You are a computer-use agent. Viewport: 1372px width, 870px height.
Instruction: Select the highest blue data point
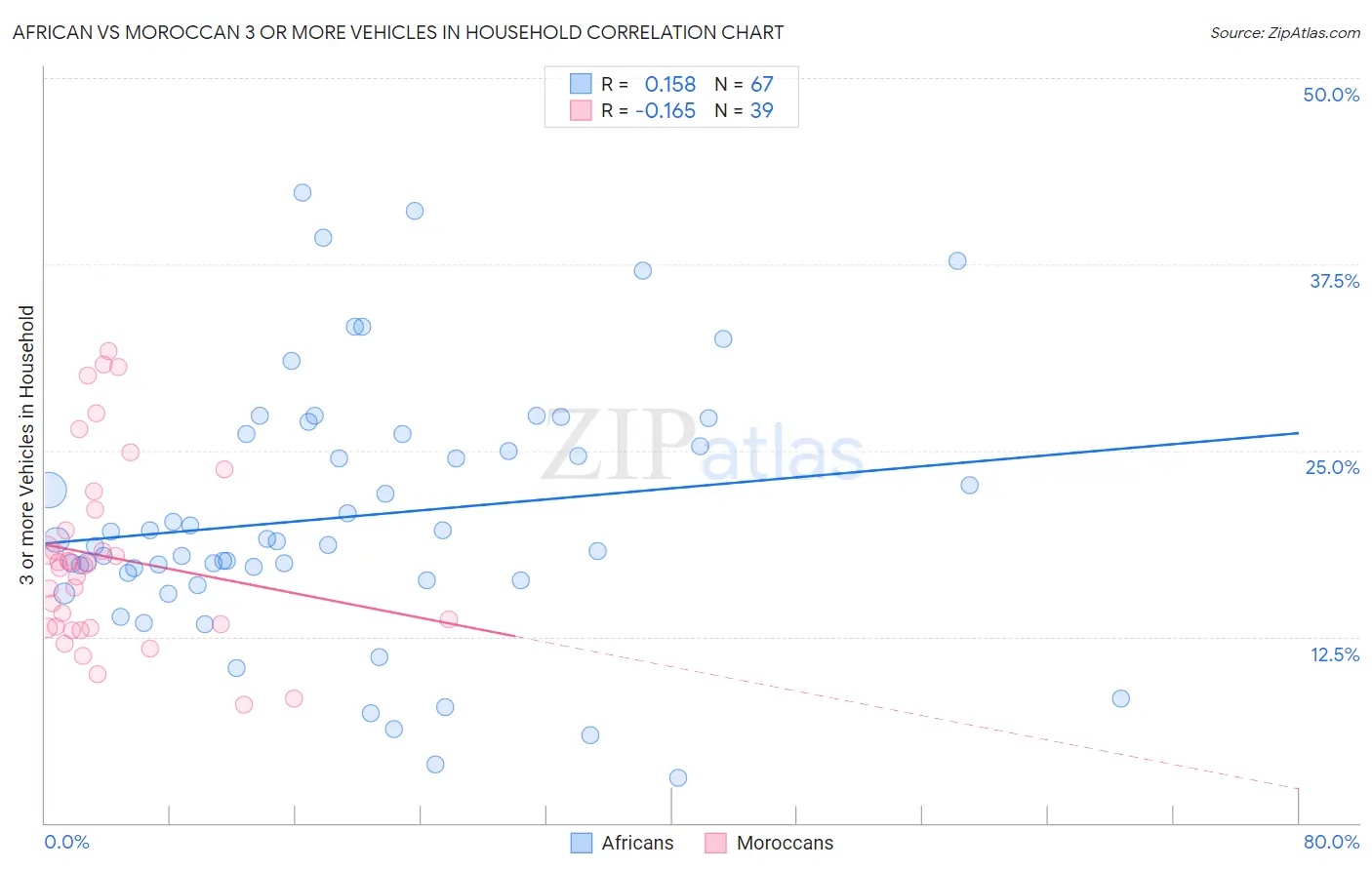[303, 192]
